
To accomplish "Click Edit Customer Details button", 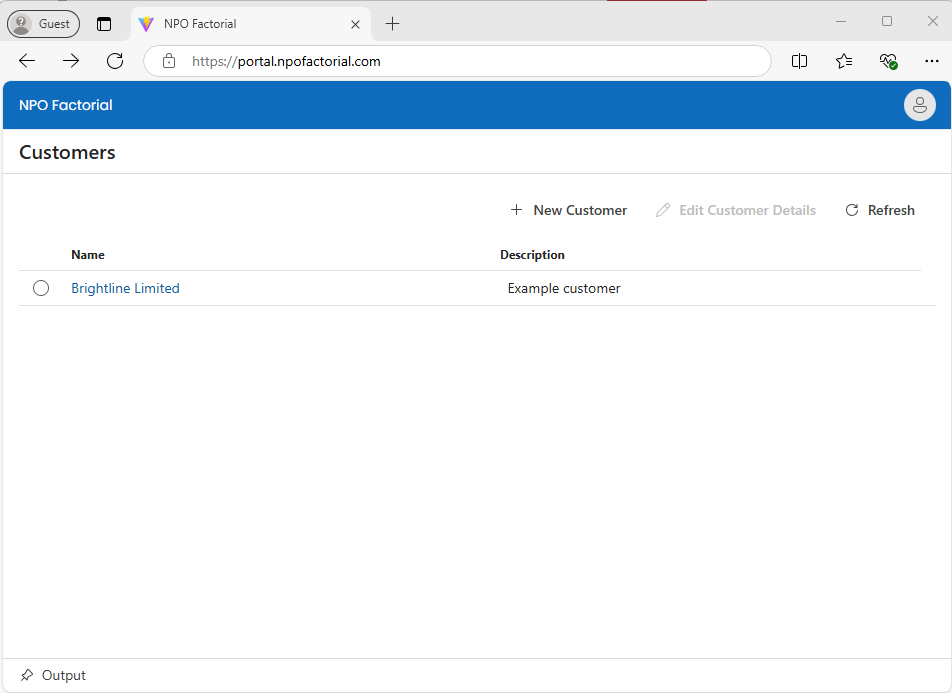I will (x=735, y=210).
